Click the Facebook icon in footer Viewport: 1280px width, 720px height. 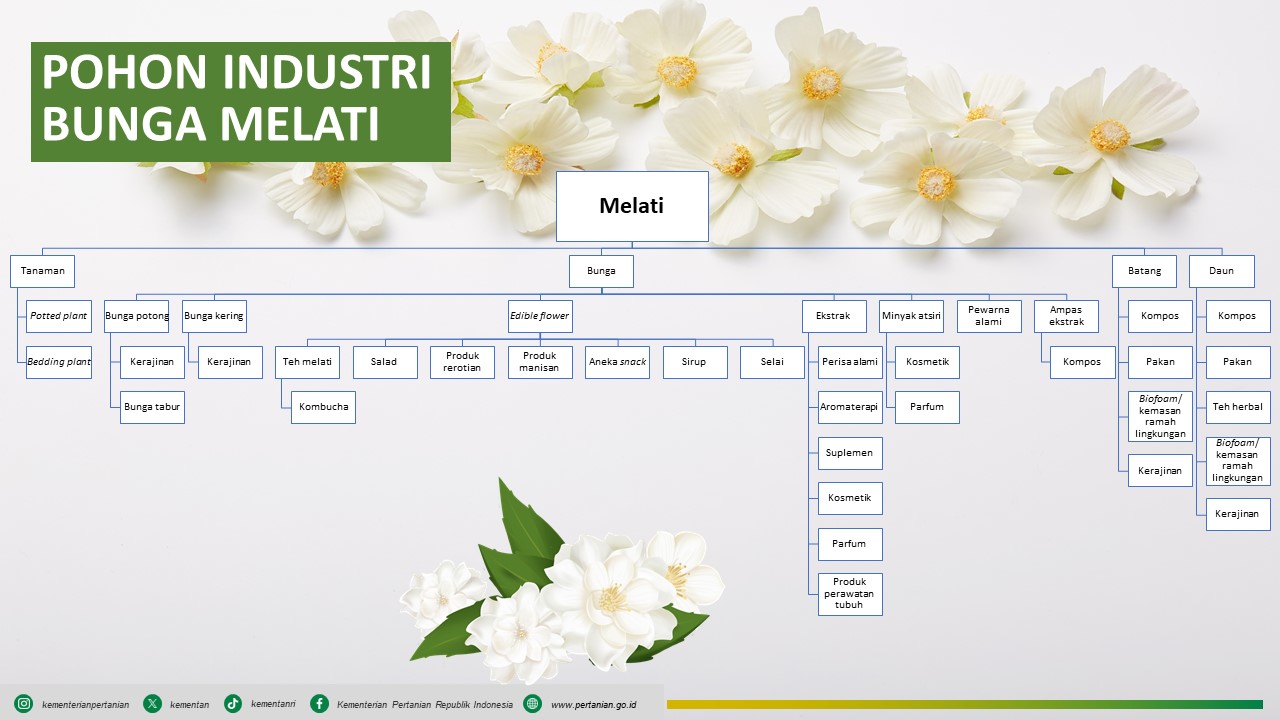319,704
